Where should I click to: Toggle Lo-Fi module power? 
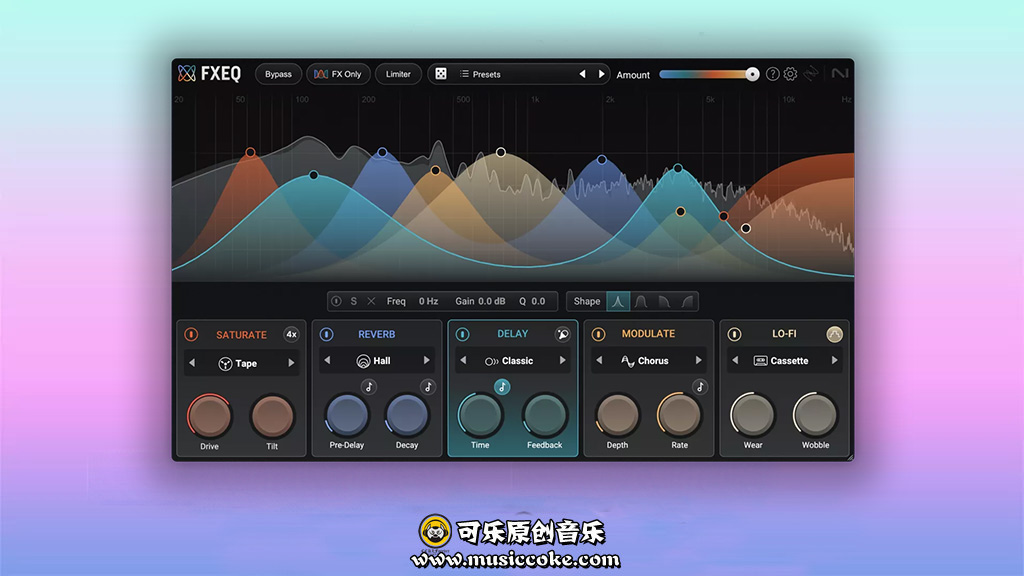pyautogui.click(x=734, y=334)
